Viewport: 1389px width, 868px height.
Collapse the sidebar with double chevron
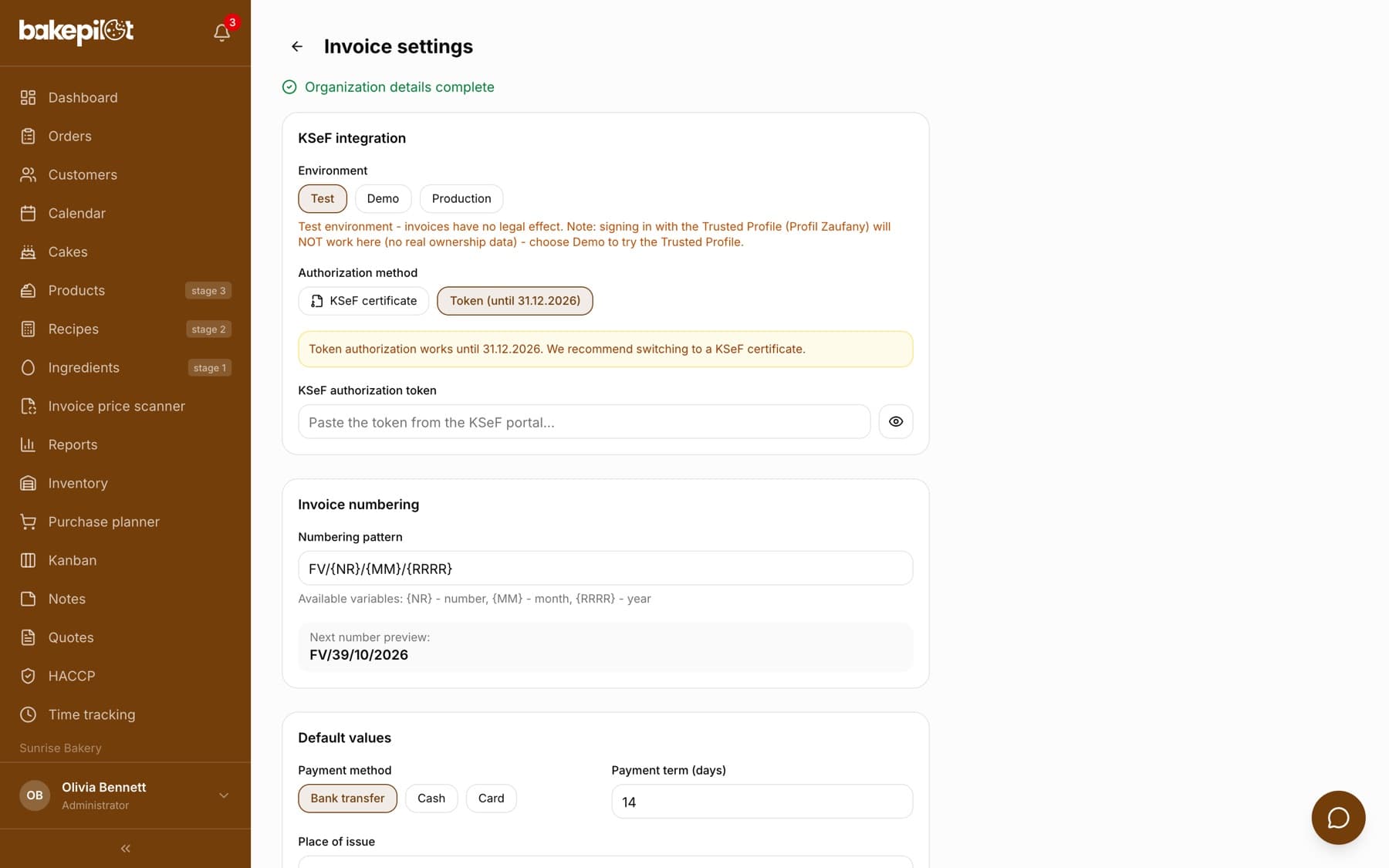click(x=125, y=848)
